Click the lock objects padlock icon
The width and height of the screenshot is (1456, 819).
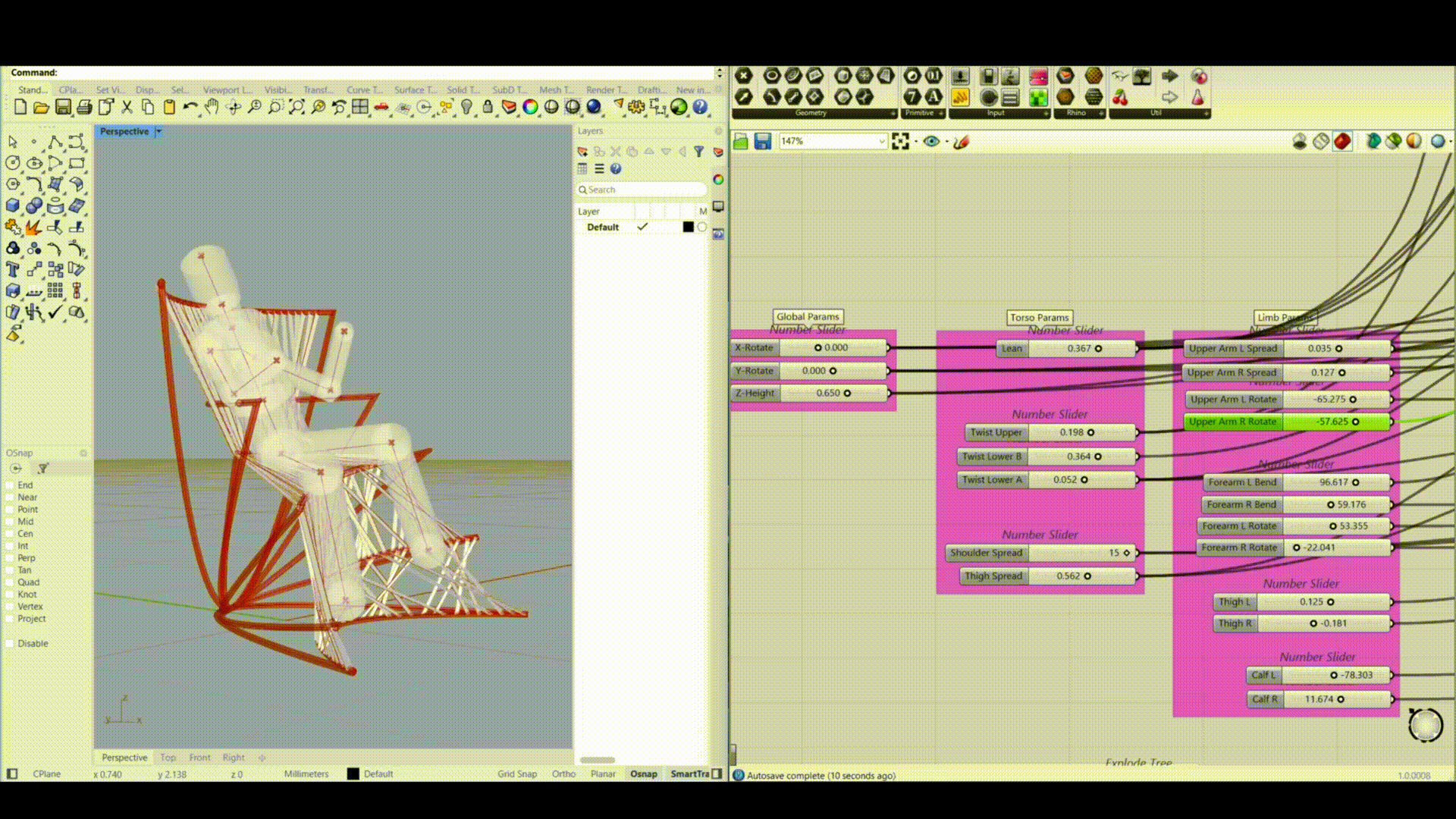(x=488, y=107)
